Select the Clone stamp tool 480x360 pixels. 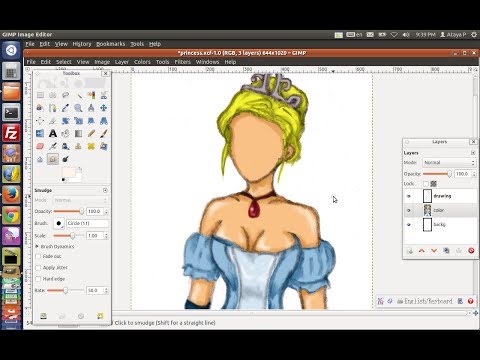[78, 146]
